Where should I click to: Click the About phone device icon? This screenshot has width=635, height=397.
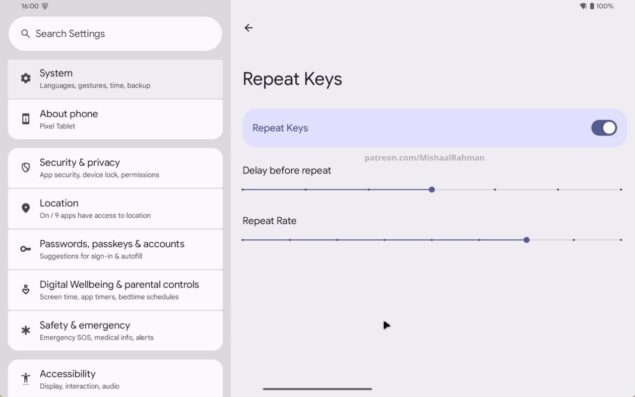26,119
